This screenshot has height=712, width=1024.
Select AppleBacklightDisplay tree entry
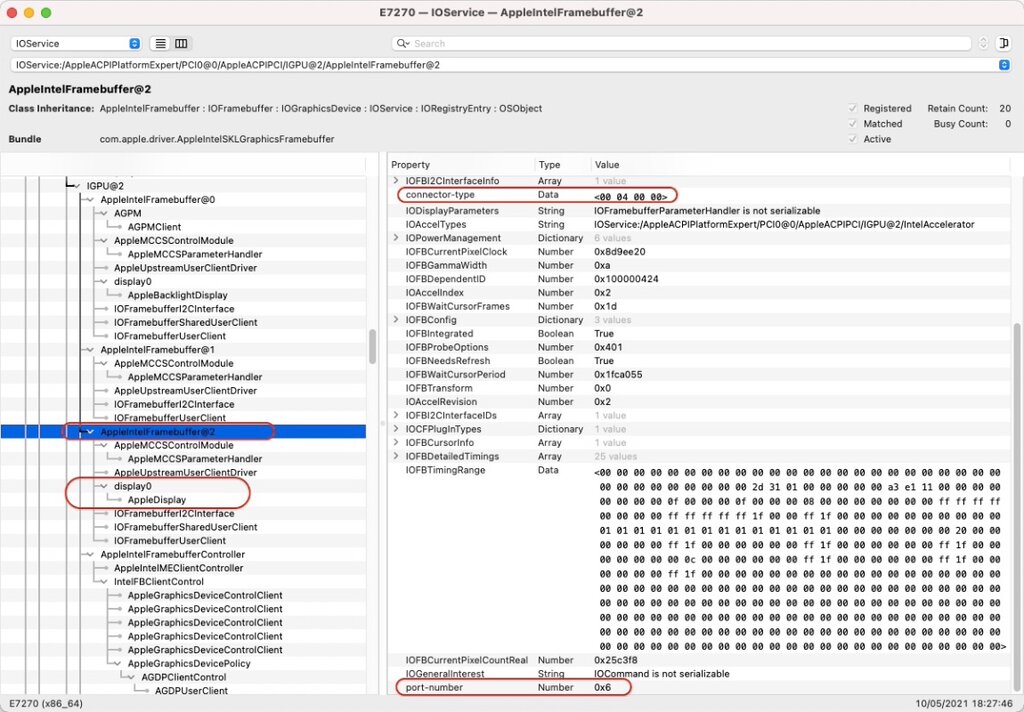[x=177, y=295]
